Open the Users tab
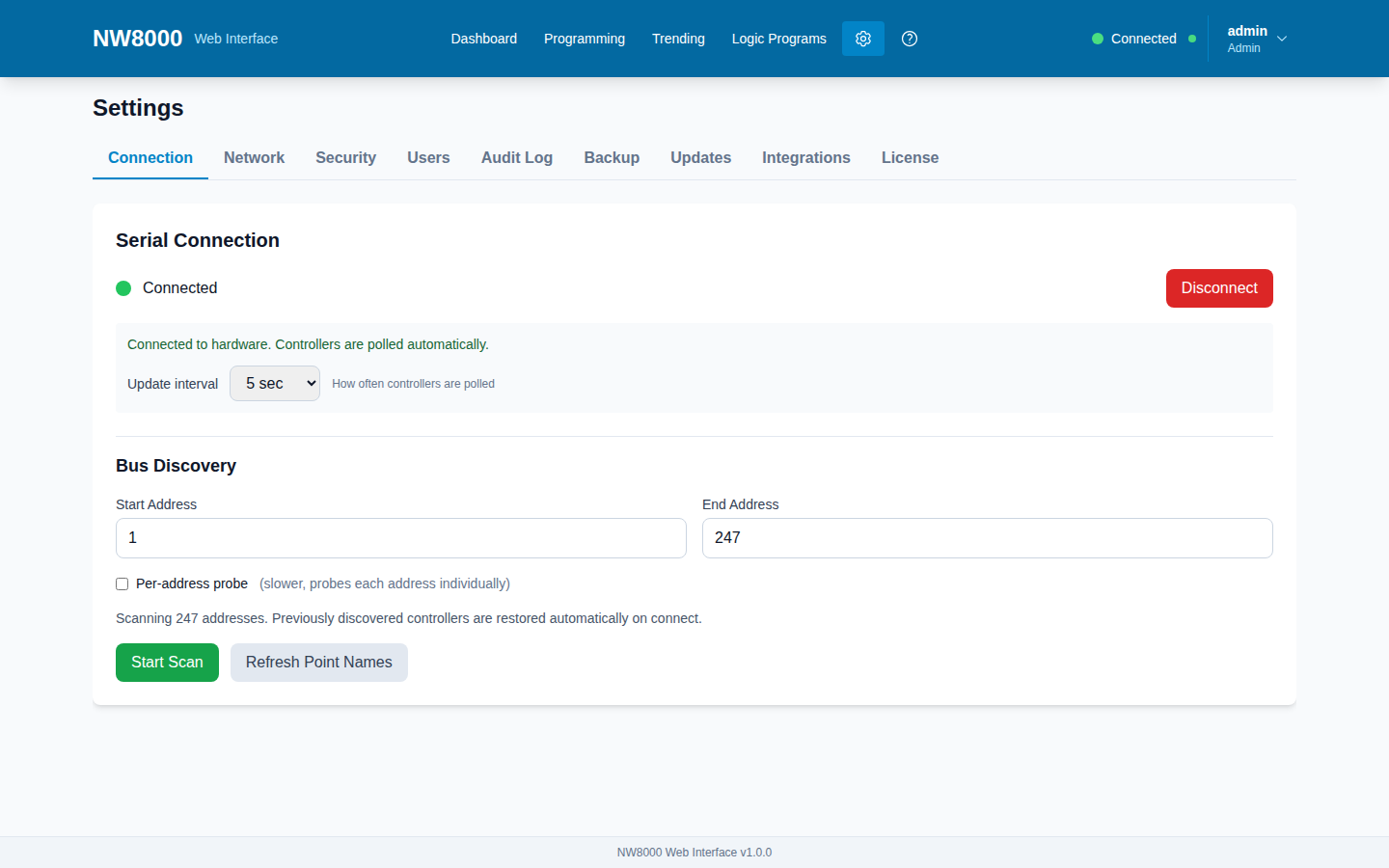The height and width of the screenshot is (868, 1389). [x=428, y=157]
